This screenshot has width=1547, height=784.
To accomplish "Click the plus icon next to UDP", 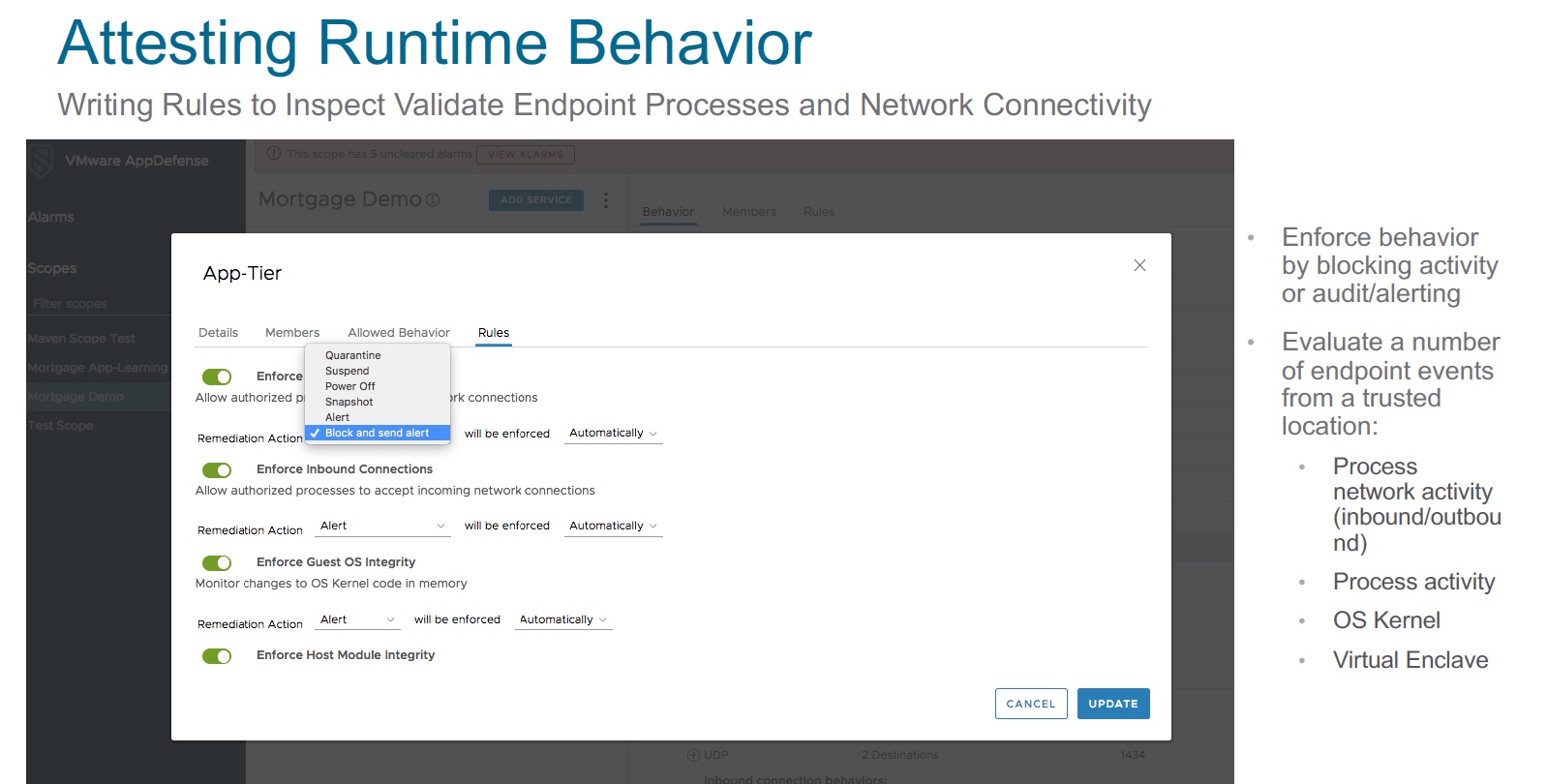I will click(x=693, y=755).
